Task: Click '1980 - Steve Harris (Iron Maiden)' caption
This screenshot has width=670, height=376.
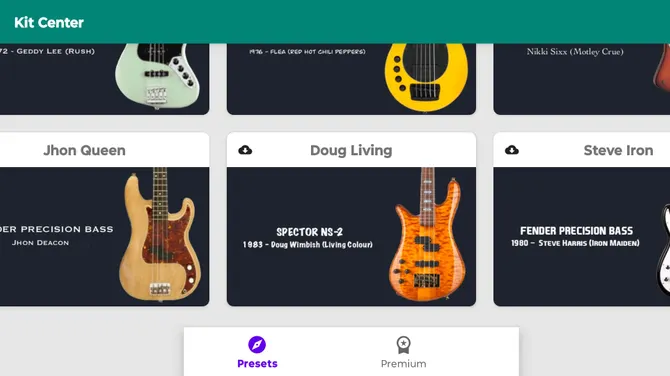Action: pyautogui.click(x=576, y=243)
